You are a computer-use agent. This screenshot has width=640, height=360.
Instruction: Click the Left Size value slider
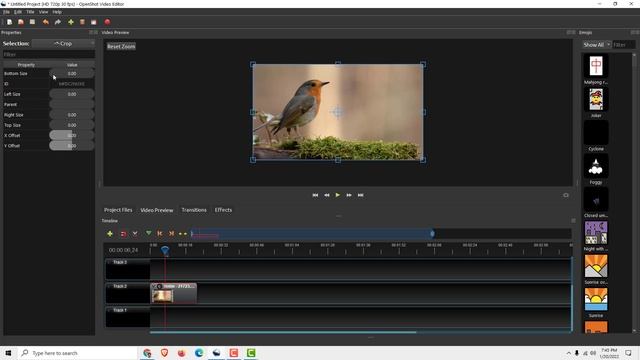(x=72, y=94)
